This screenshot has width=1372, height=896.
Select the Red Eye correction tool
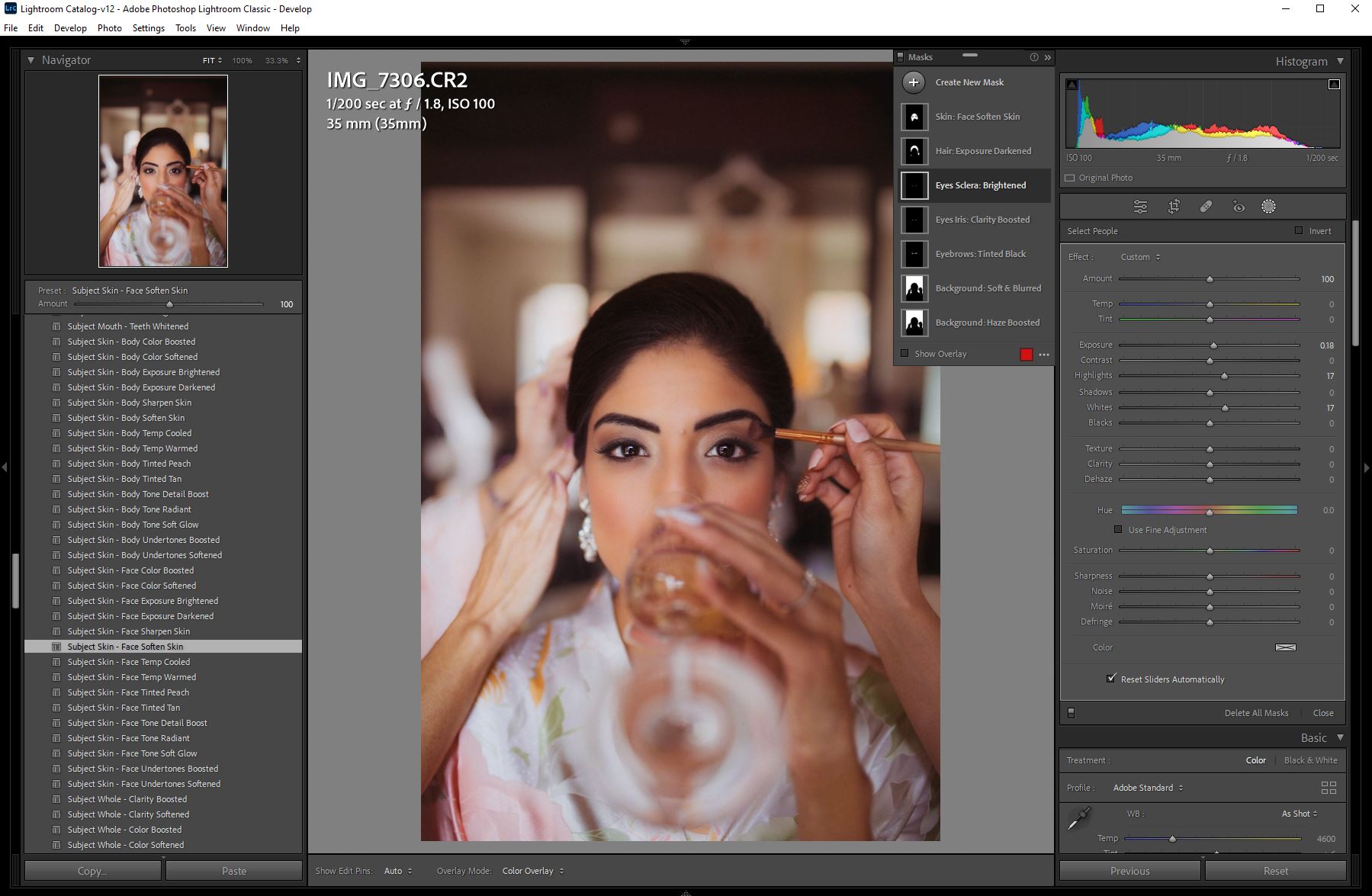coord(1239,207)
